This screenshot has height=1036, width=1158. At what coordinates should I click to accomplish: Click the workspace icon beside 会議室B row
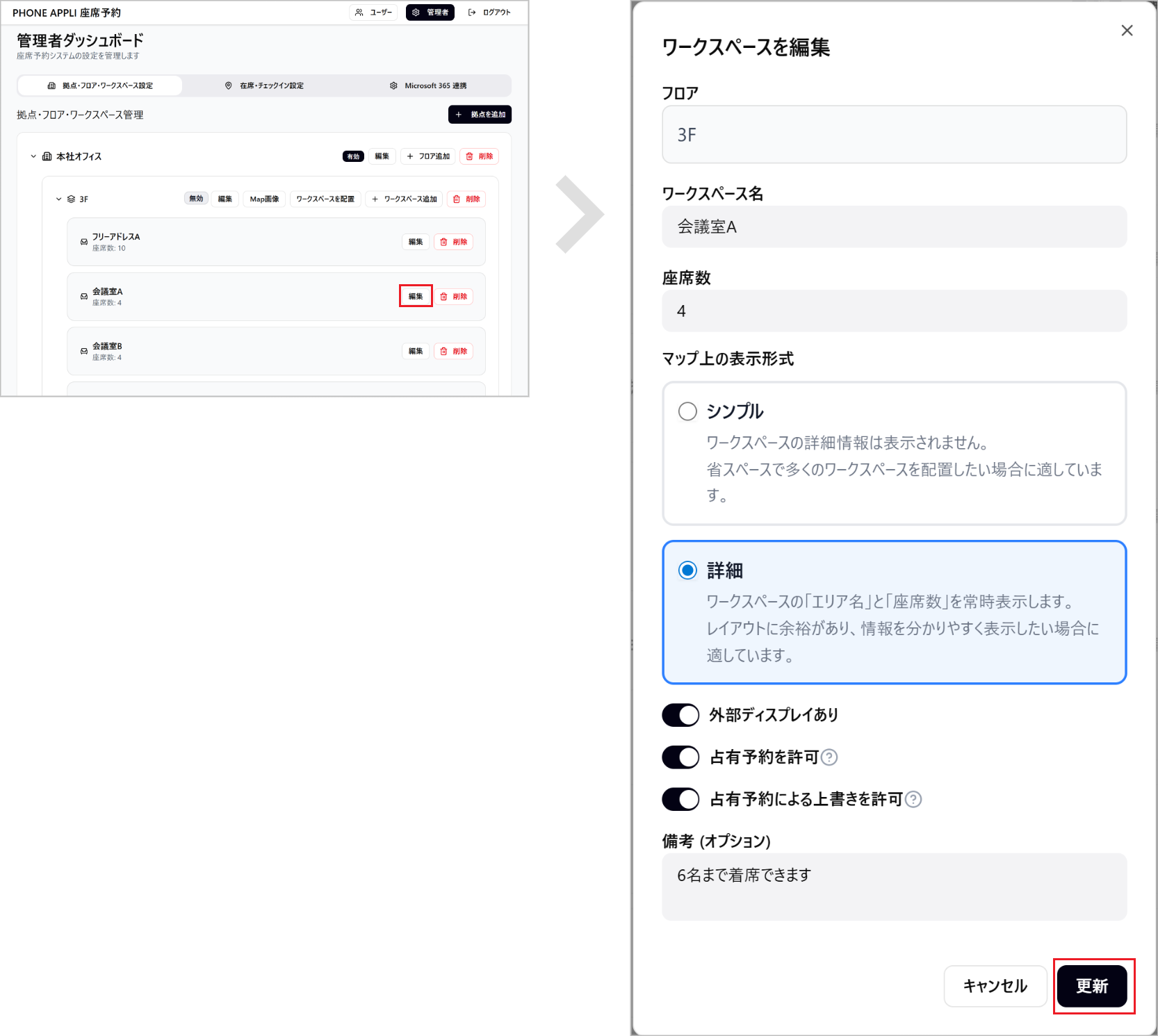click(x=84, y=351)
